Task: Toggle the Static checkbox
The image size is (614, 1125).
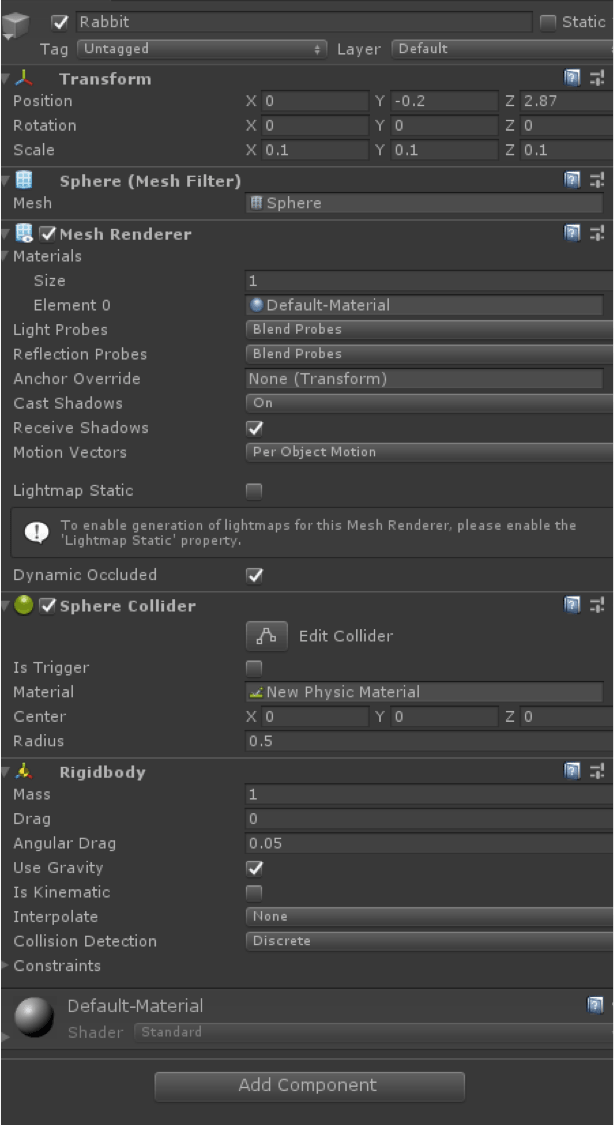Action: 548,22
